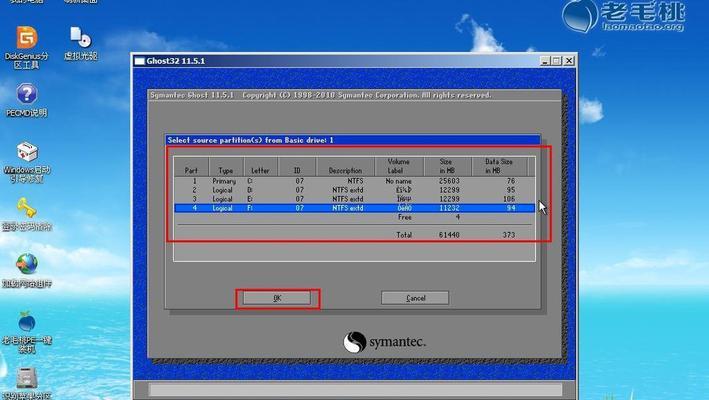Click the 11232 size in row 4
This screenshot has width=709, height=400.
point(449,208)
